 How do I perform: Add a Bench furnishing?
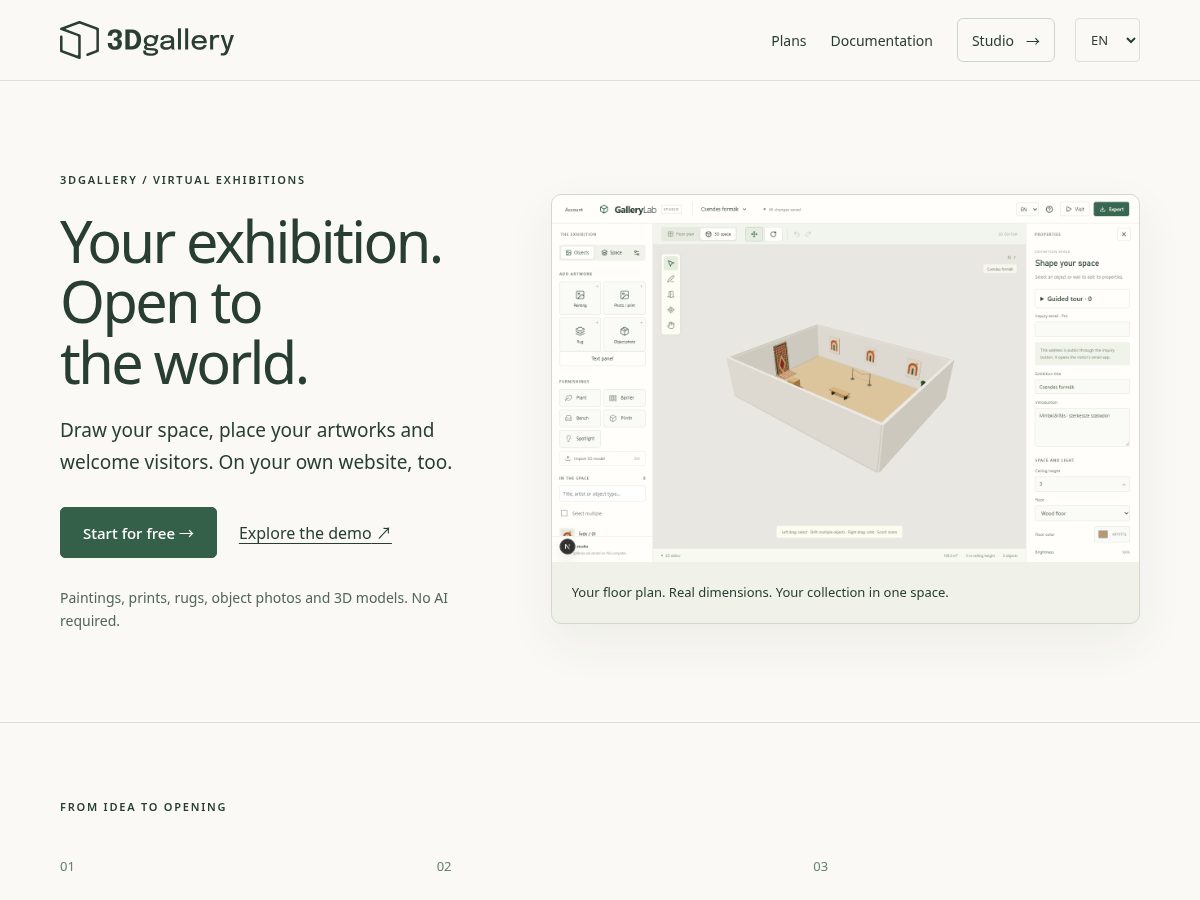580,418
